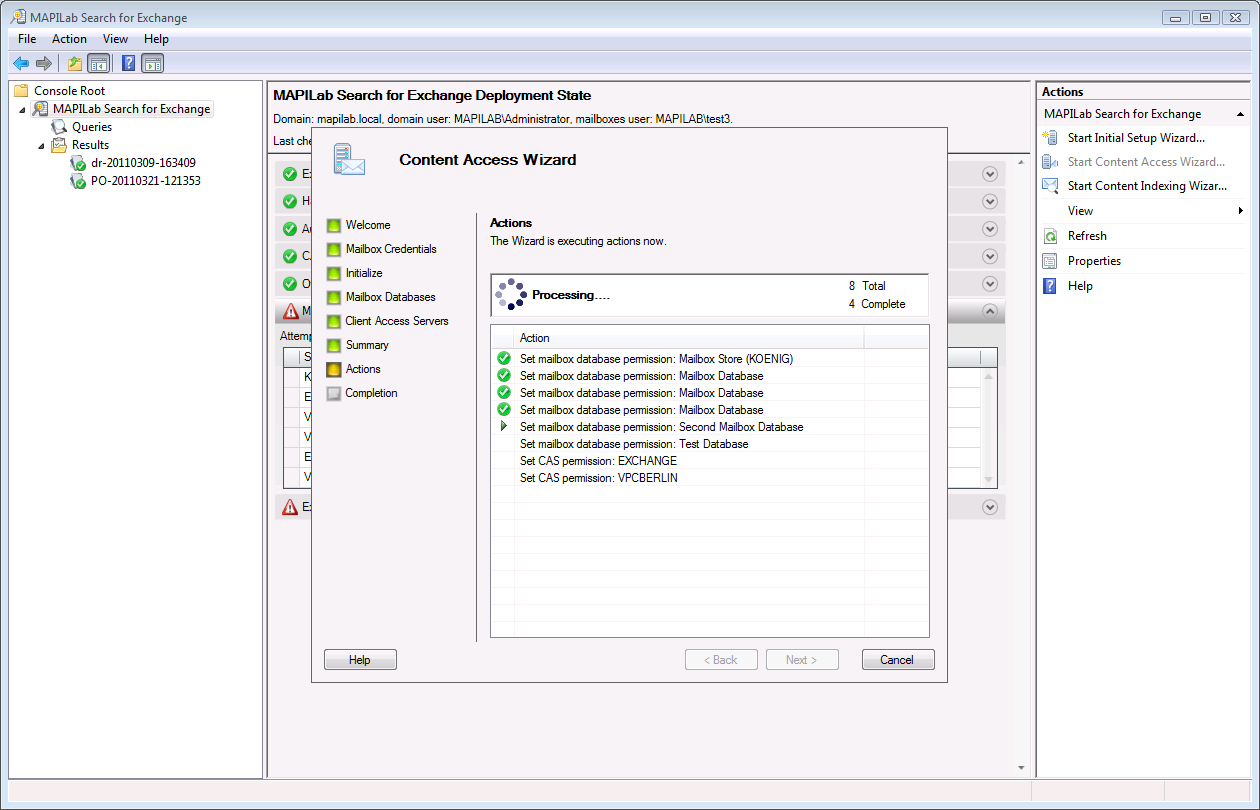Launch Start Content Indexing Wizard action
This screenshot has height=810, width=1260.
click(x=1146, y=186)
